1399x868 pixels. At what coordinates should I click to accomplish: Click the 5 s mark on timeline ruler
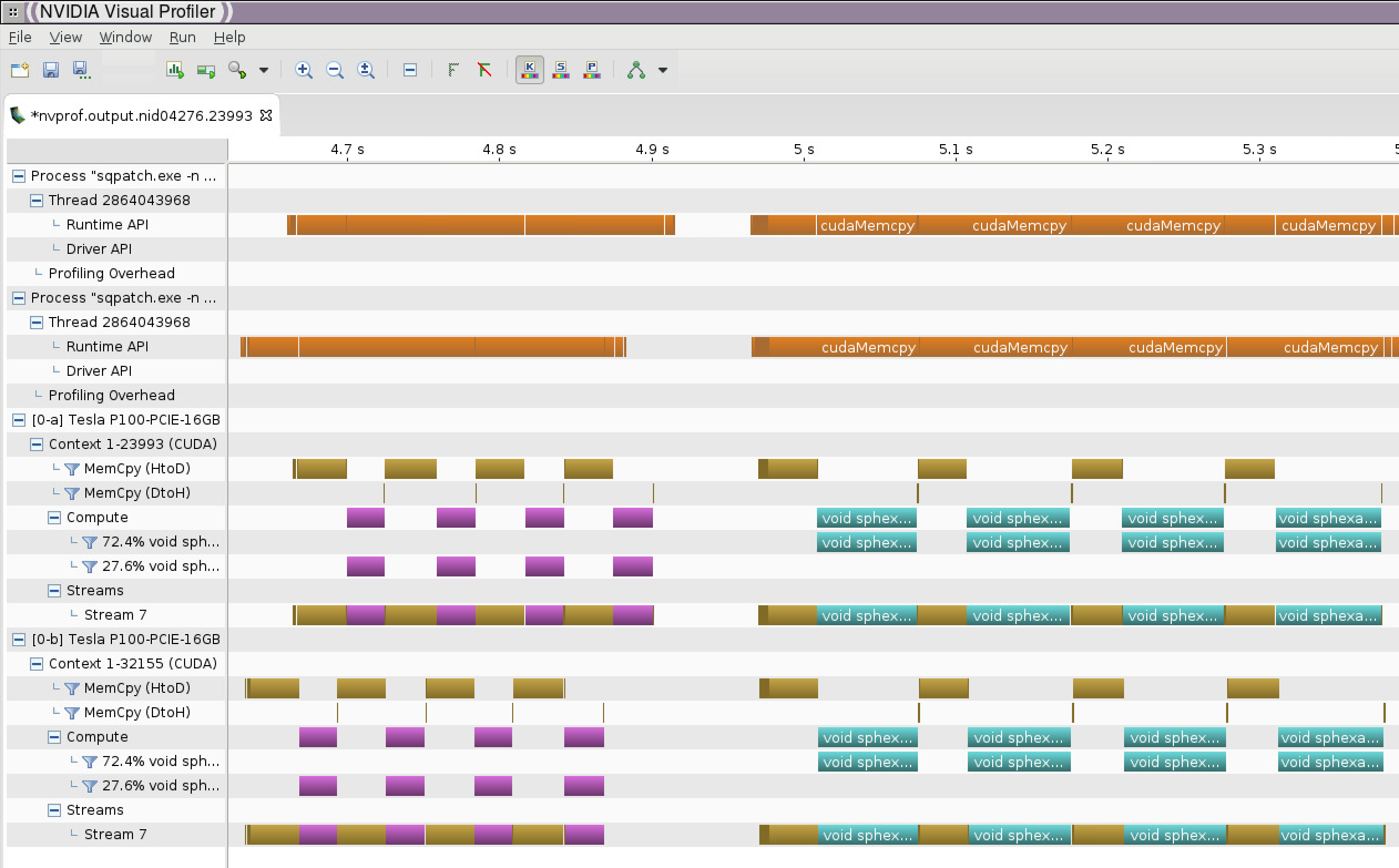[804, 150]
